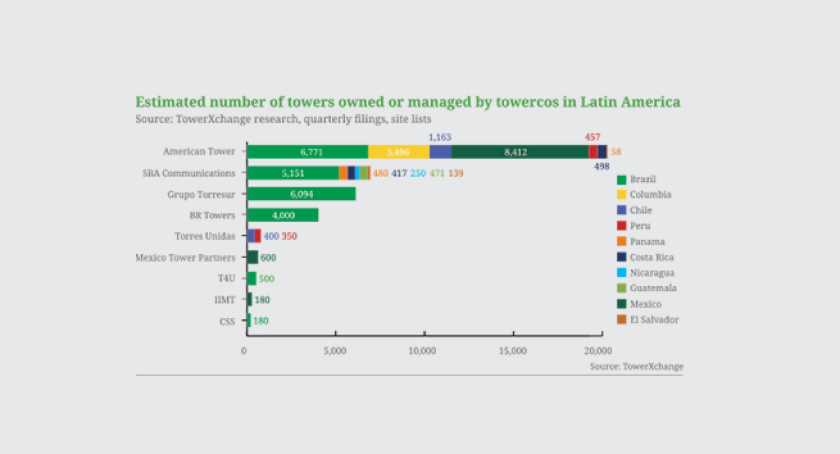840x454 pixels.
Task: Click American Tower Mexico segment 8,412
Action: [520, 152]
